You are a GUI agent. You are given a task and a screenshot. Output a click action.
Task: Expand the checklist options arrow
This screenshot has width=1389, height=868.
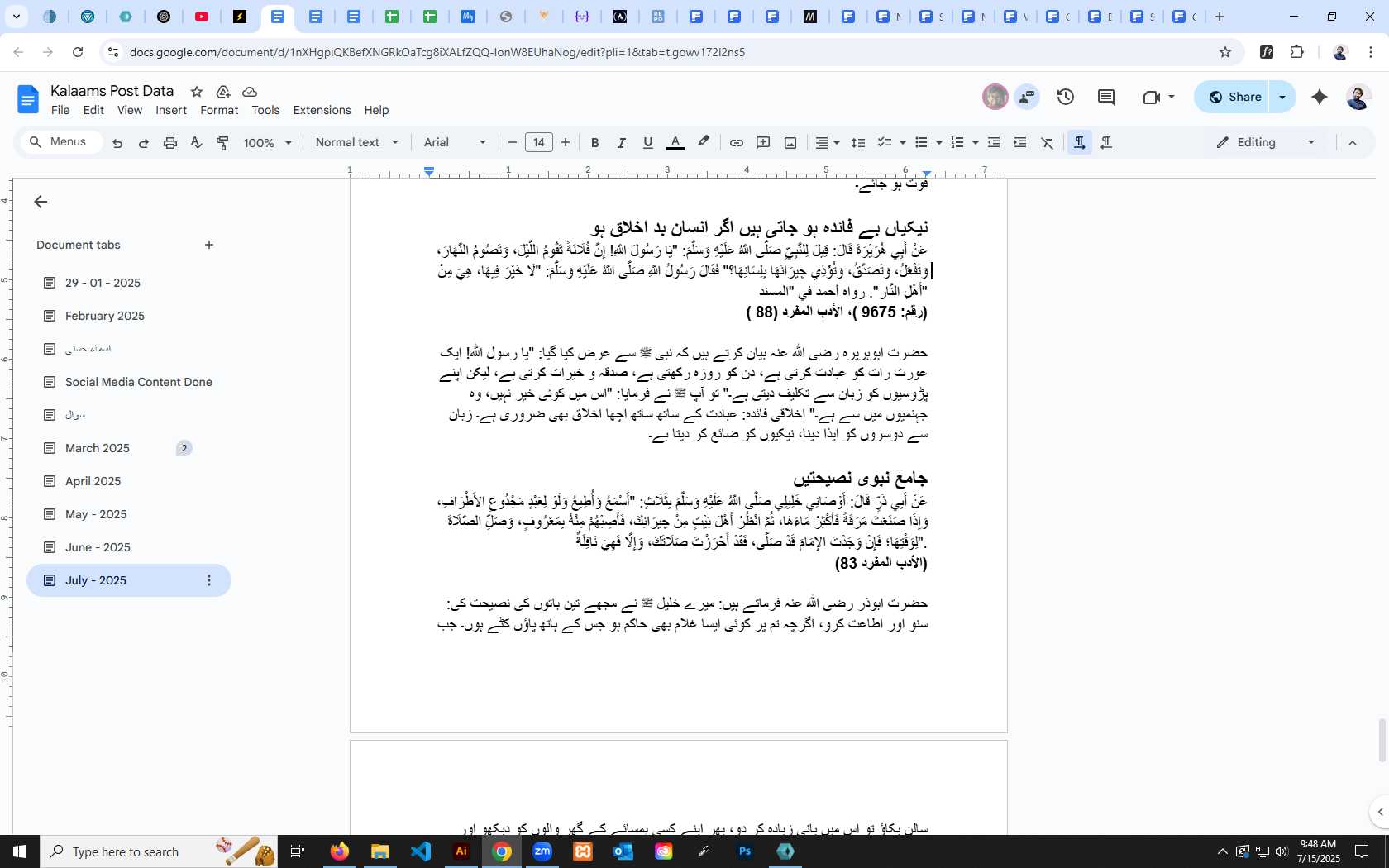click(x=902, y=143)
